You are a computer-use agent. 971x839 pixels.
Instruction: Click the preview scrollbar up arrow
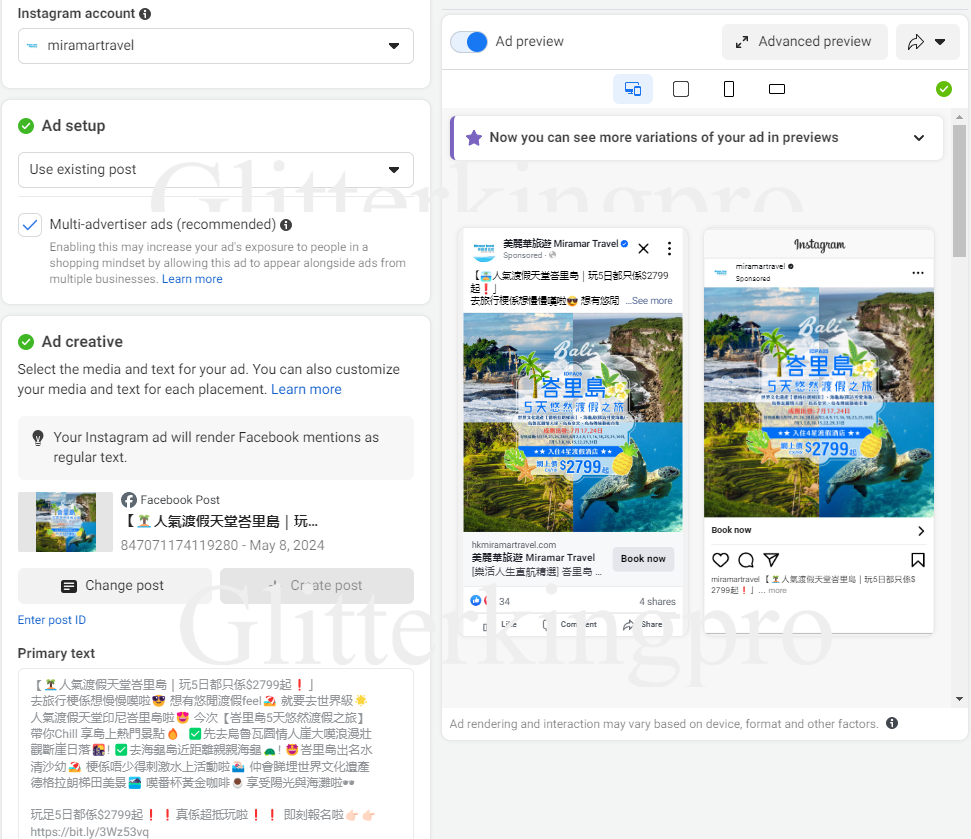click(959, 117)
